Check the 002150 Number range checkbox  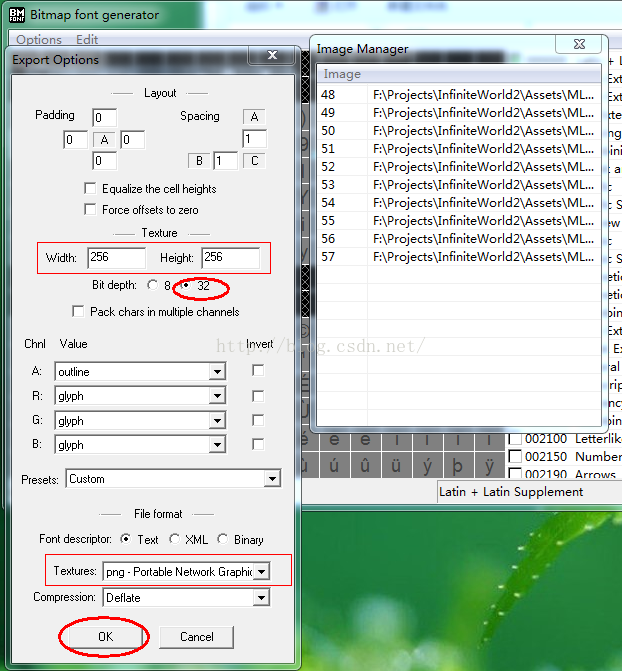515,457
